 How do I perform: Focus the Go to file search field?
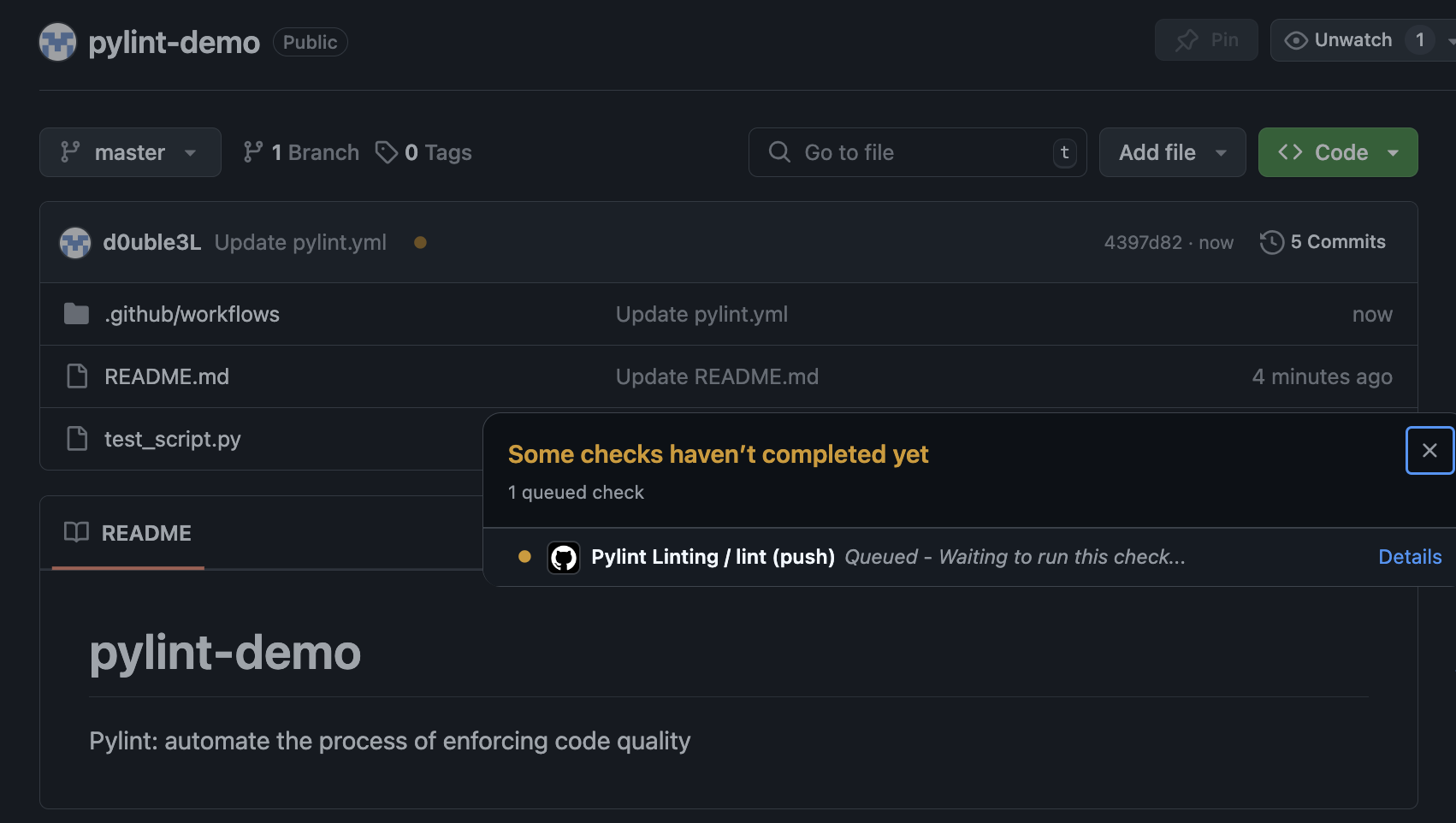[x=917, y=152]
